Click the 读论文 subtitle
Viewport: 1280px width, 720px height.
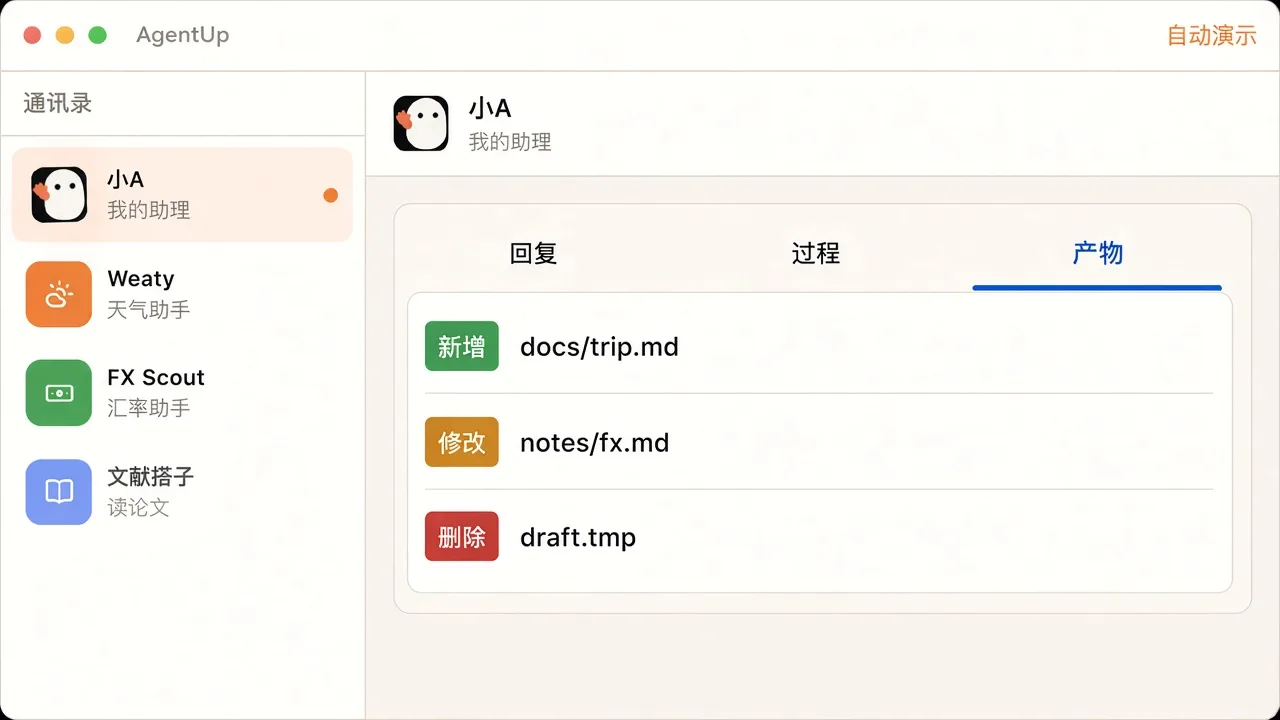point(138,508)
